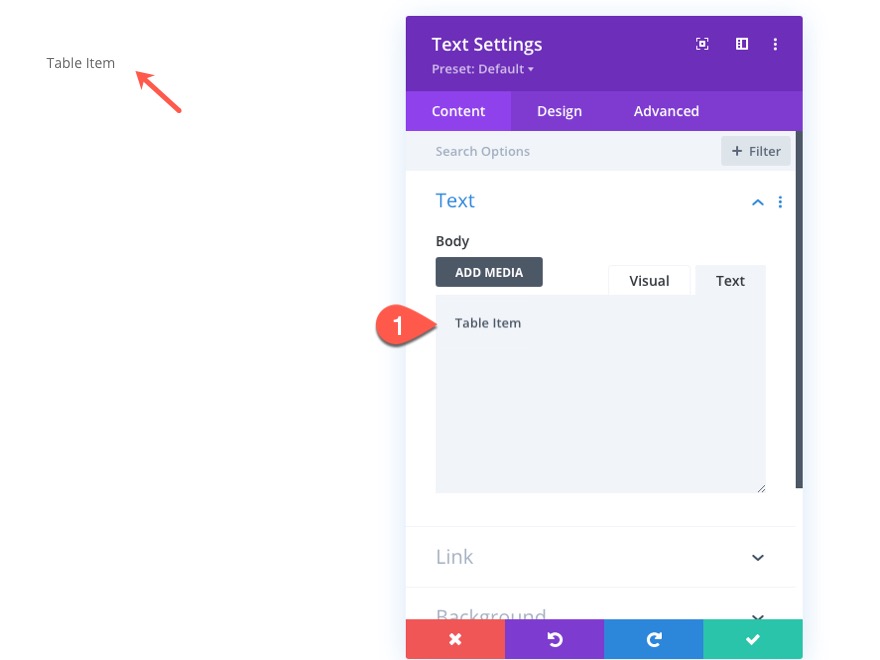The height and width of the screenshot is (660, 880).
Task: Click the Filter button
Action: pyautogui.click(x=755, y=151)
